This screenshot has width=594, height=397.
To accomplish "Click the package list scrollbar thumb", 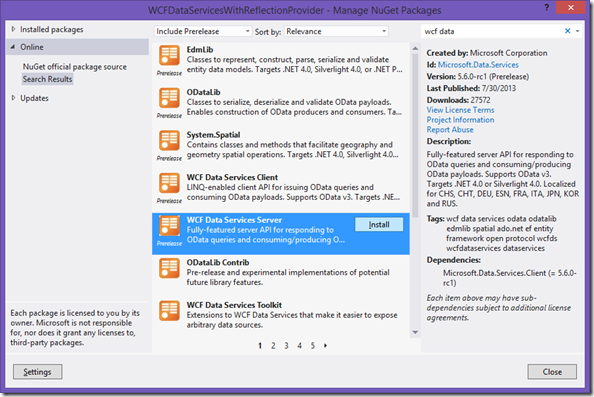I will 415,135.
